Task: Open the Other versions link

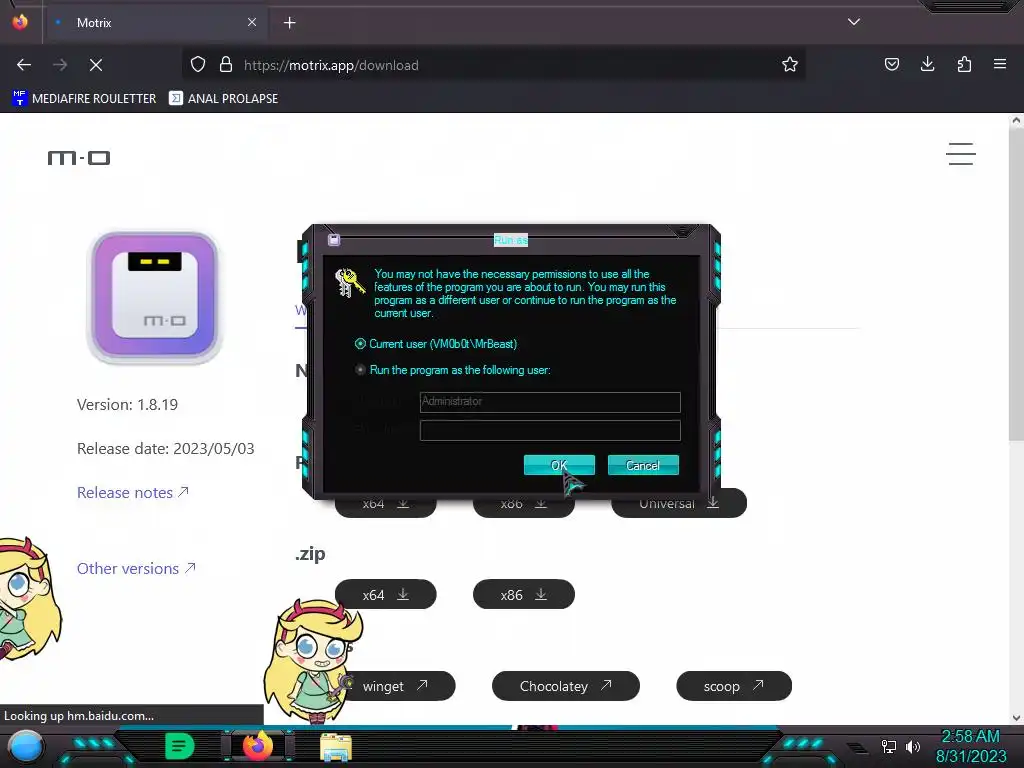Action: (x=136, y=568)
